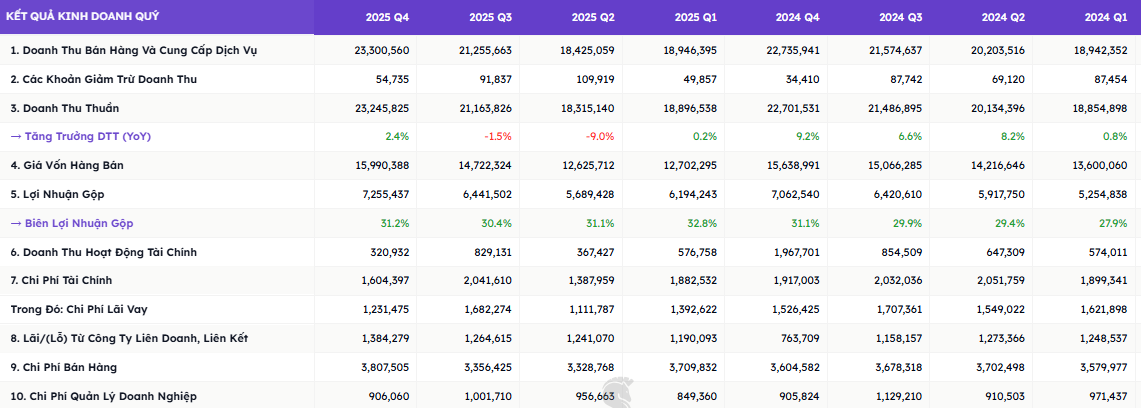This screenshot has width=1141, height=408.
Task: Click the red -9.0% growth value
Action: (x=600, y=136)
